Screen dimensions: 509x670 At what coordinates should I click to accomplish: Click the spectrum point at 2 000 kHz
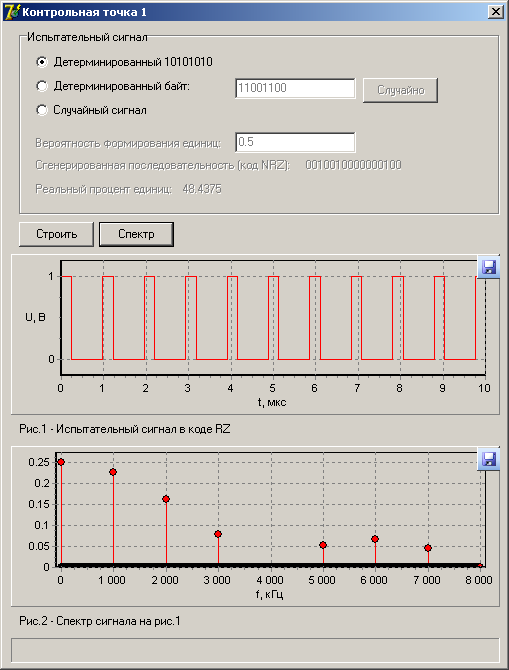(166, 499)
